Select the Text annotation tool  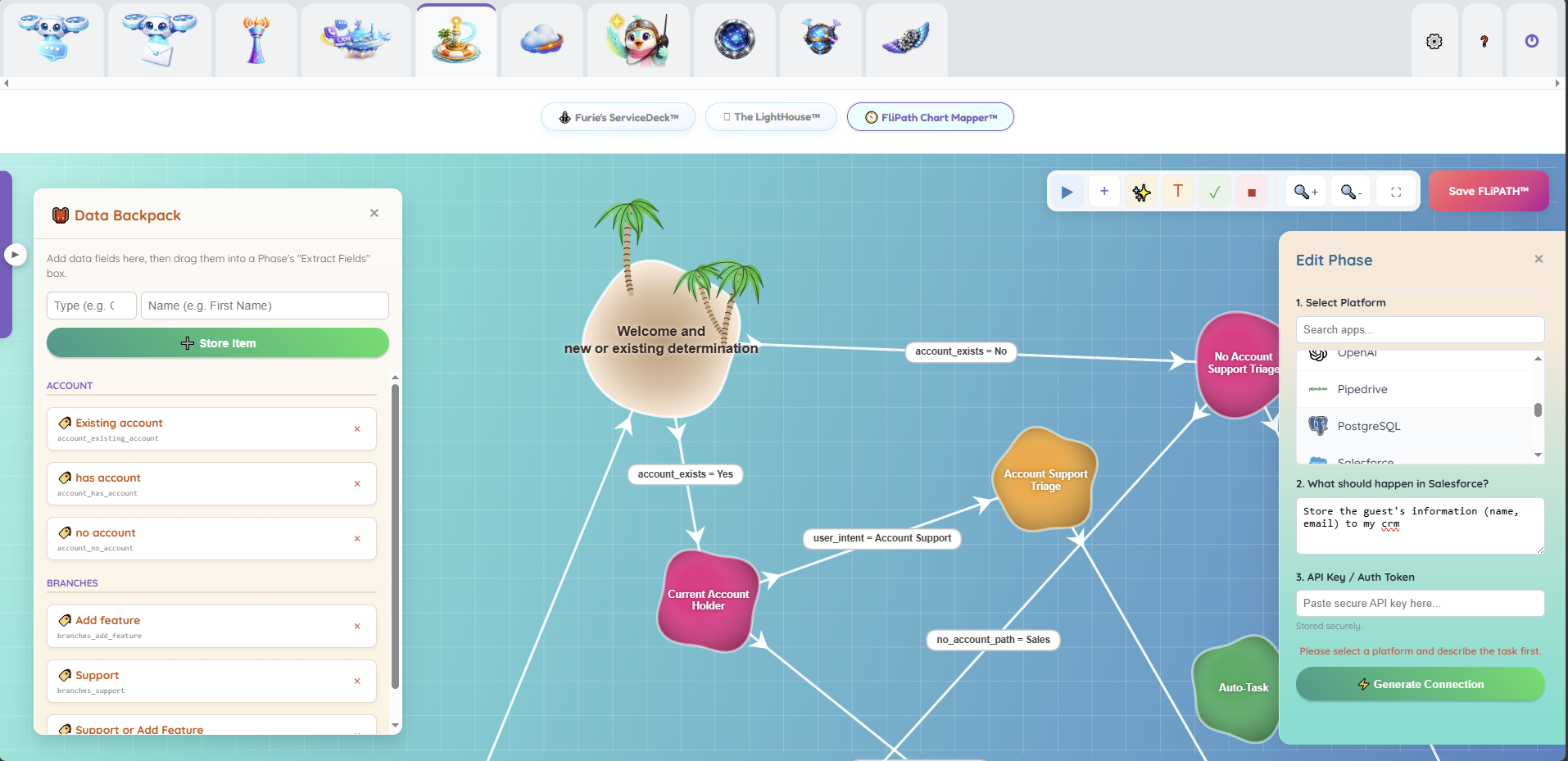pyautogui.click(x=1178, y=191)
